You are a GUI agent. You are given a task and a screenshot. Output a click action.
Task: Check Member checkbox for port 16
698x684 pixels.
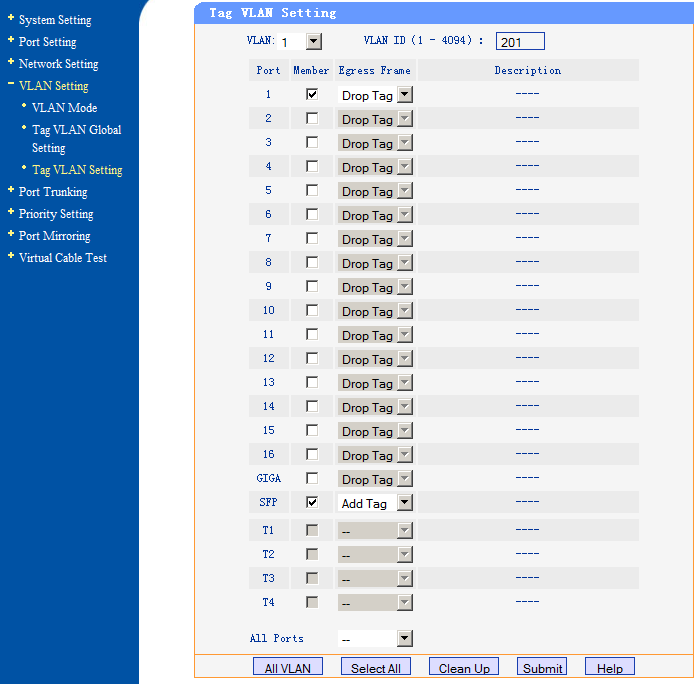312,454
